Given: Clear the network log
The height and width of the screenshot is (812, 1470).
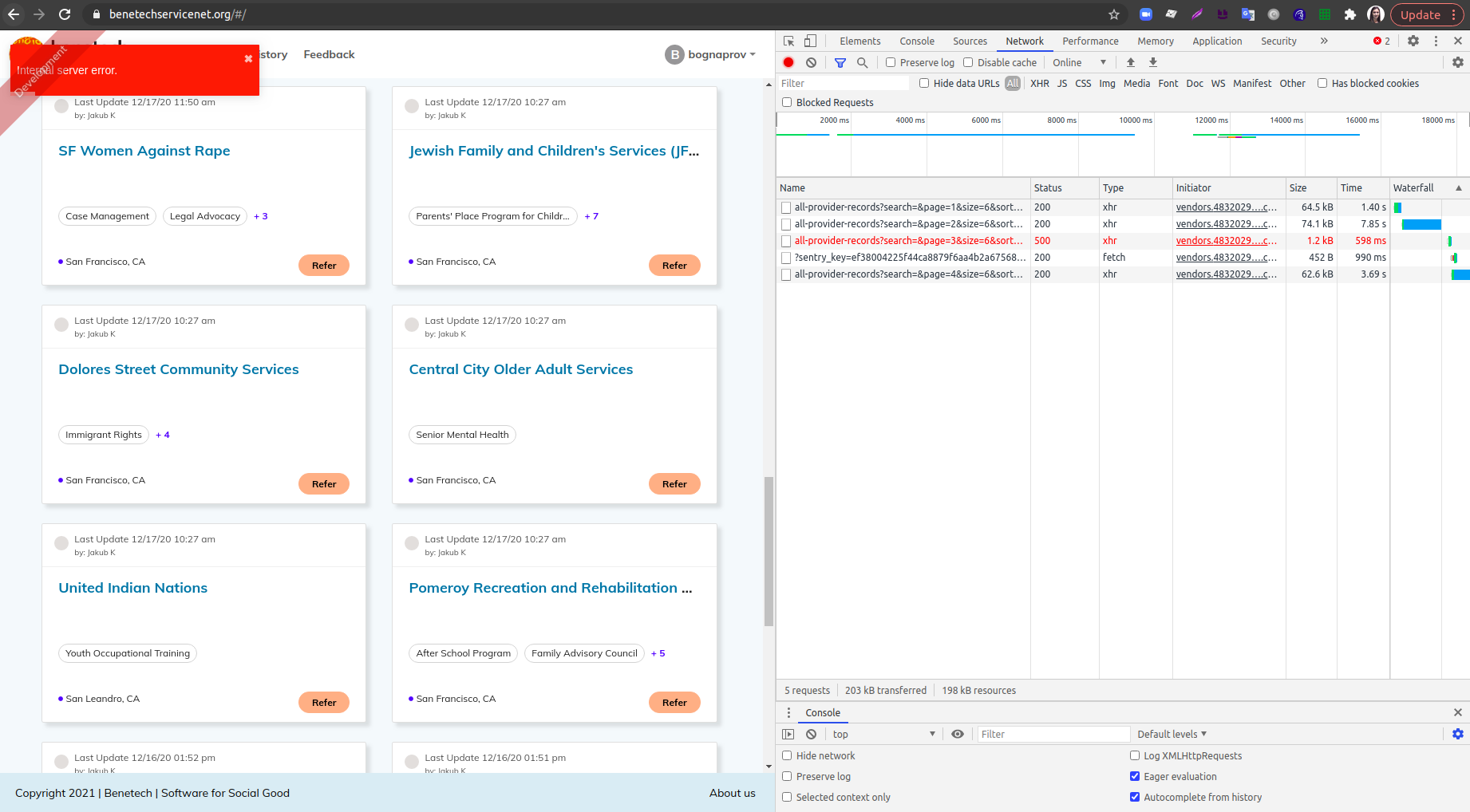Looking at the screenshot, I should (x=811, y=62).
